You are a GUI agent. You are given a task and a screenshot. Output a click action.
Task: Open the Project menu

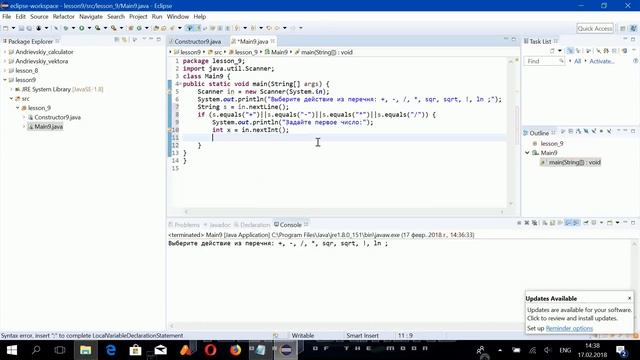(138, 17)
